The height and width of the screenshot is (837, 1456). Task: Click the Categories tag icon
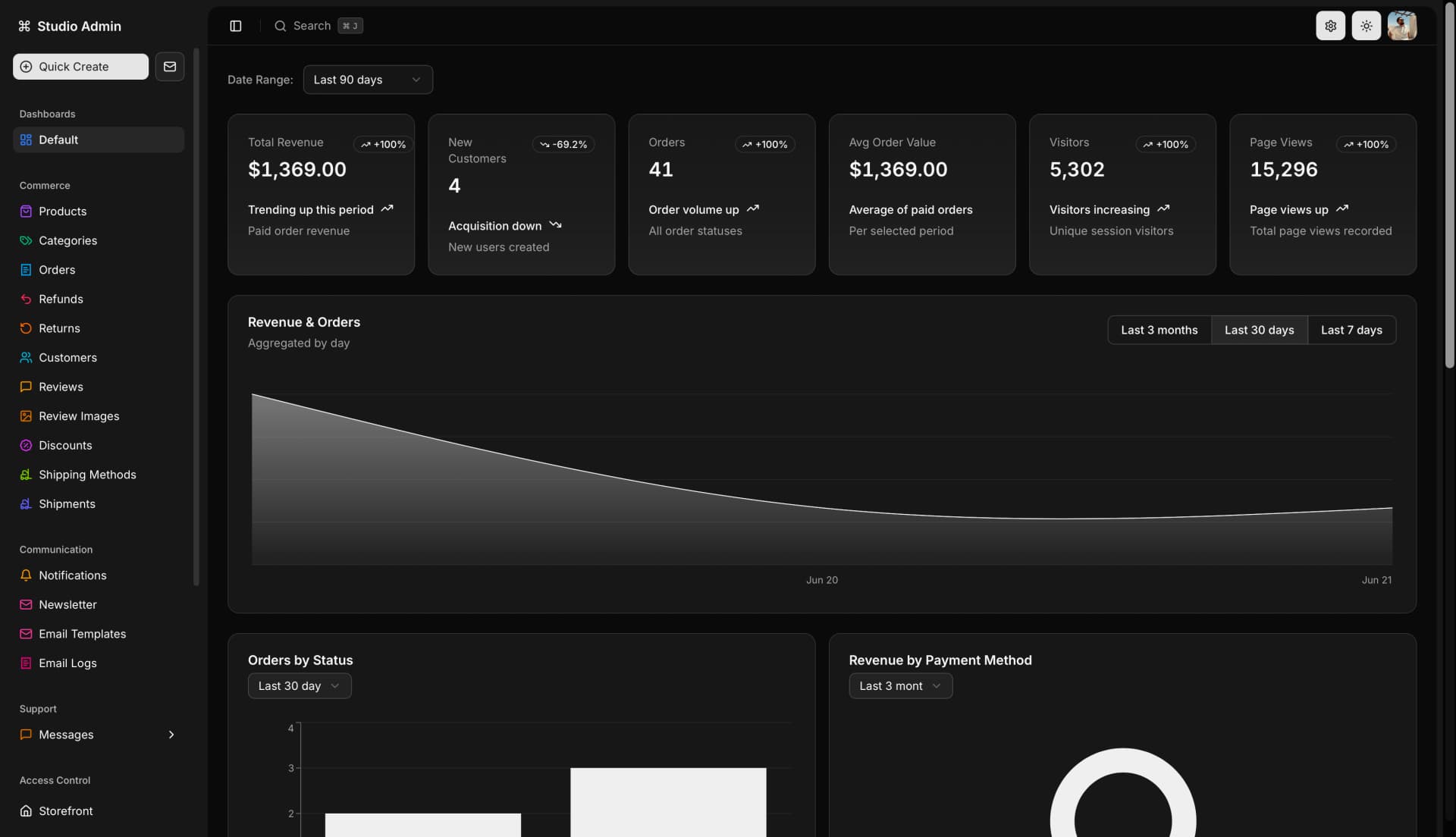click(x=26, y=240)
